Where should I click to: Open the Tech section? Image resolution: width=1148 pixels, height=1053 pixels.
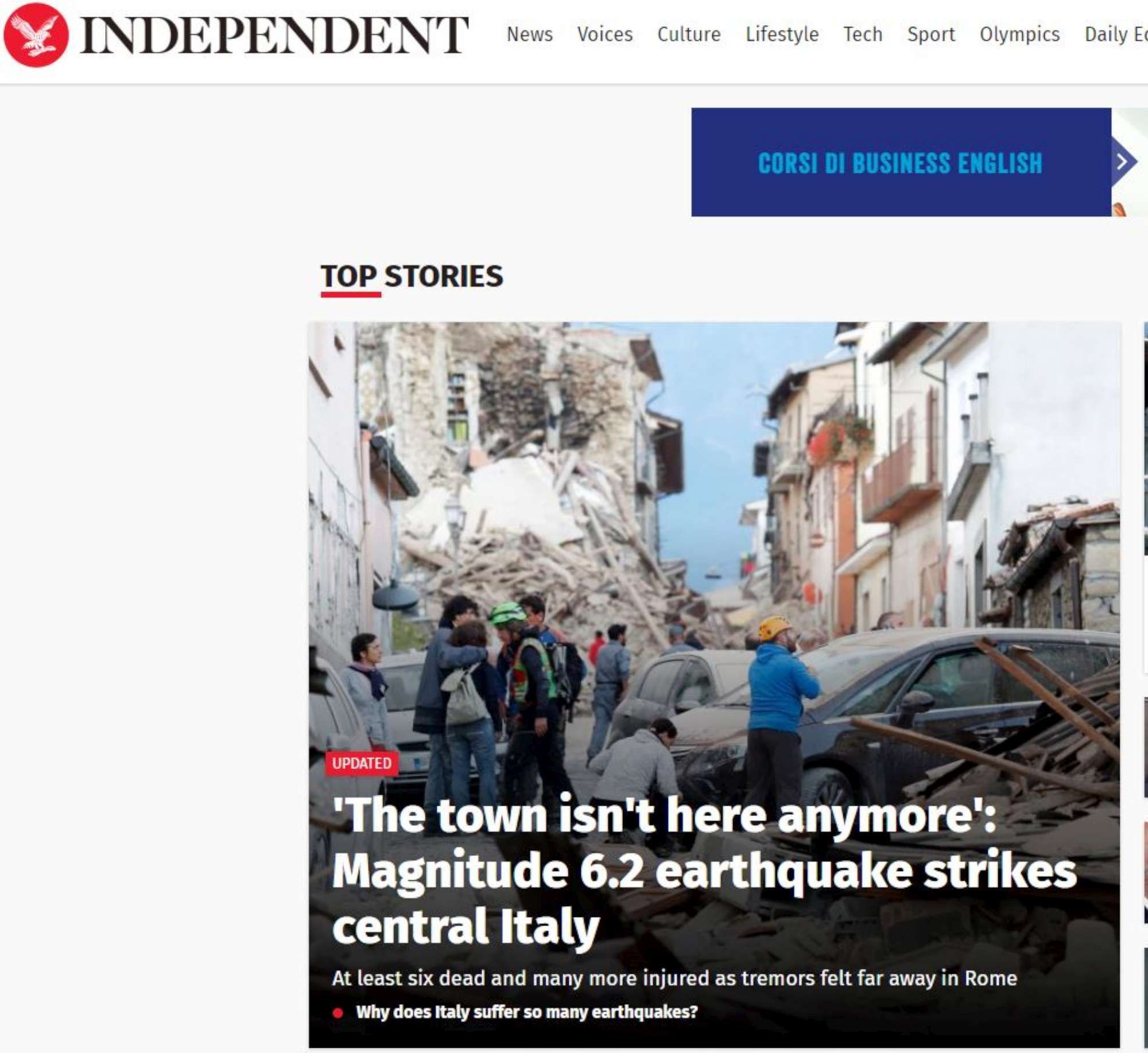[862, 34]
